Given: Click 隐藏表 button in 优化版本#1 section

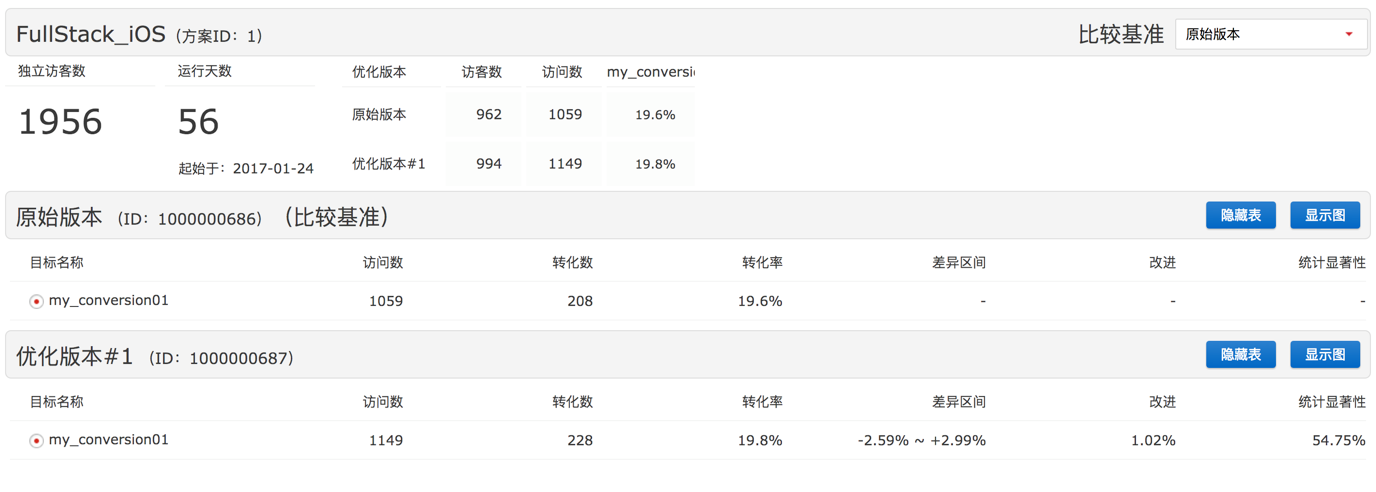Looking at the screenshot, I should pyautogui.click(x=1240, y=354).
